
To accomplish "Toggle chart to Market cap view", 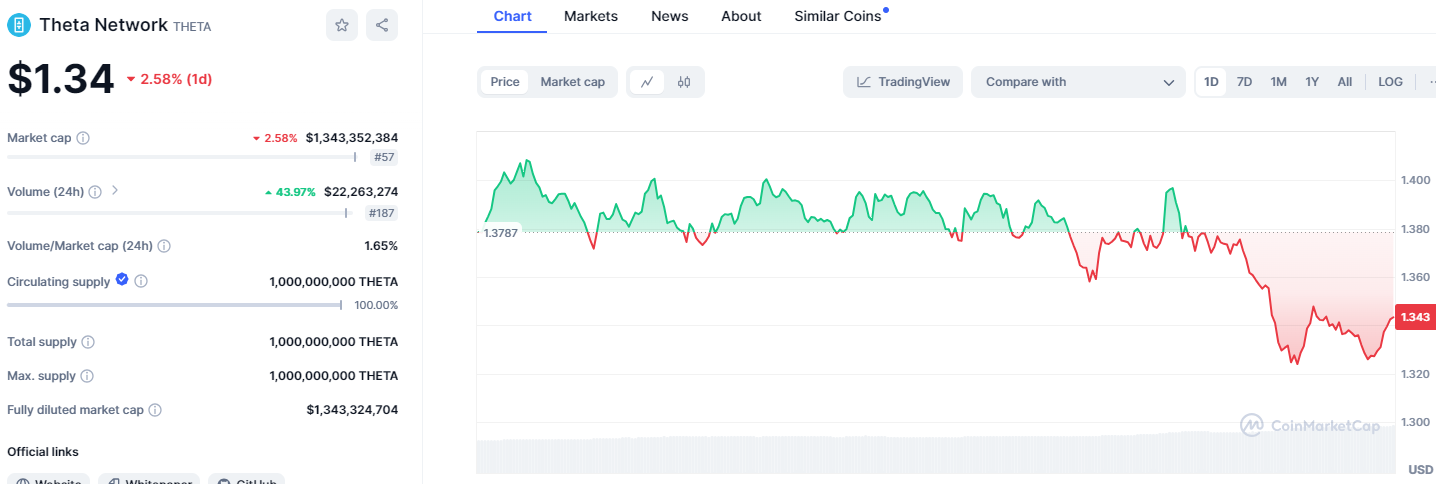I will [x=573, y=82].
